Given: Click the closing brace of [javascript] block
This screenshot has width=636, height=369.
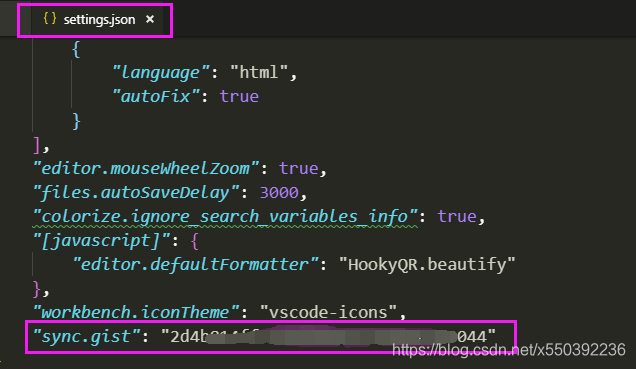Looking at the screenshot, I should point(37,289).
